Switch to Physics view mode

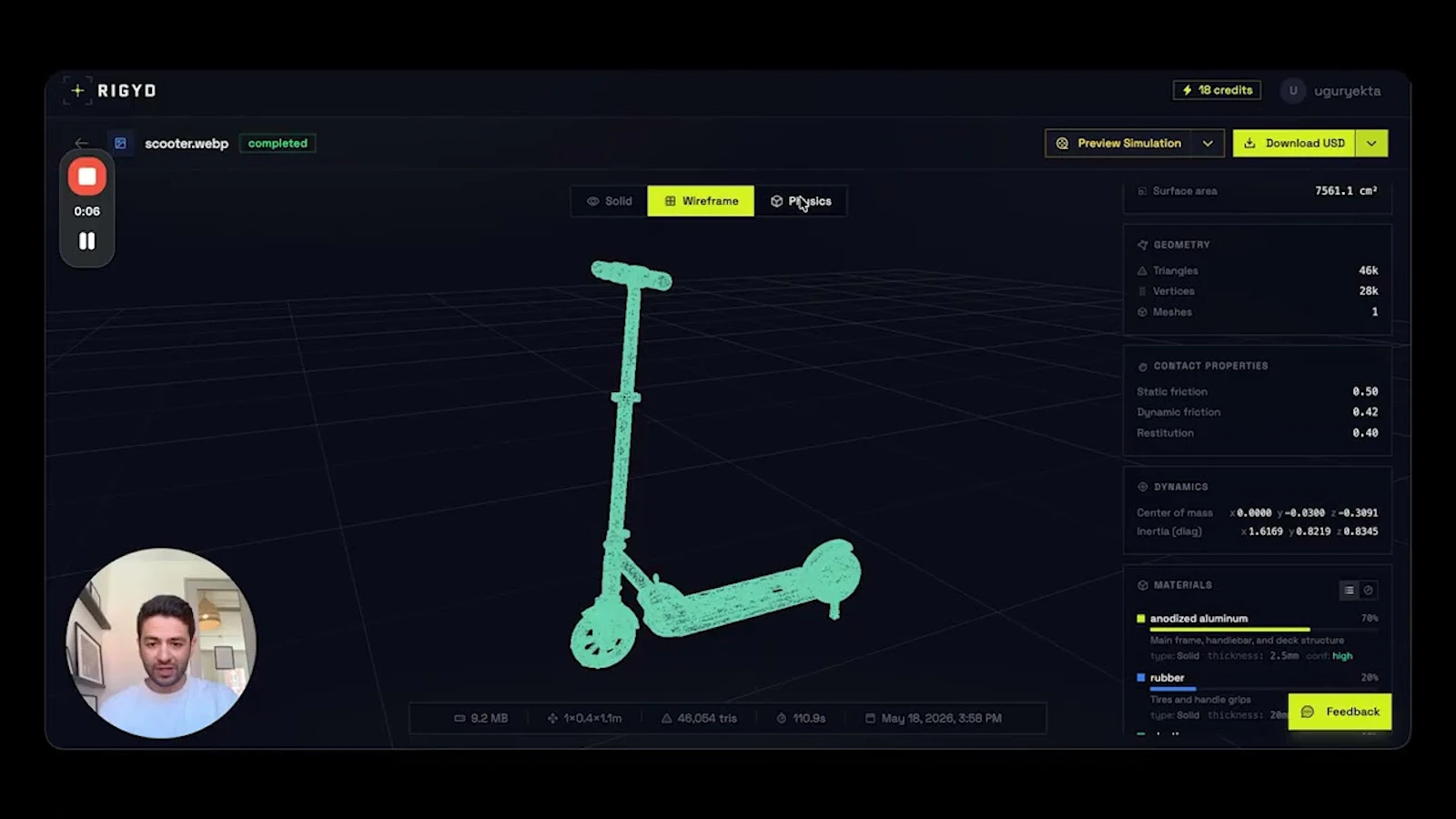point(801,201)
